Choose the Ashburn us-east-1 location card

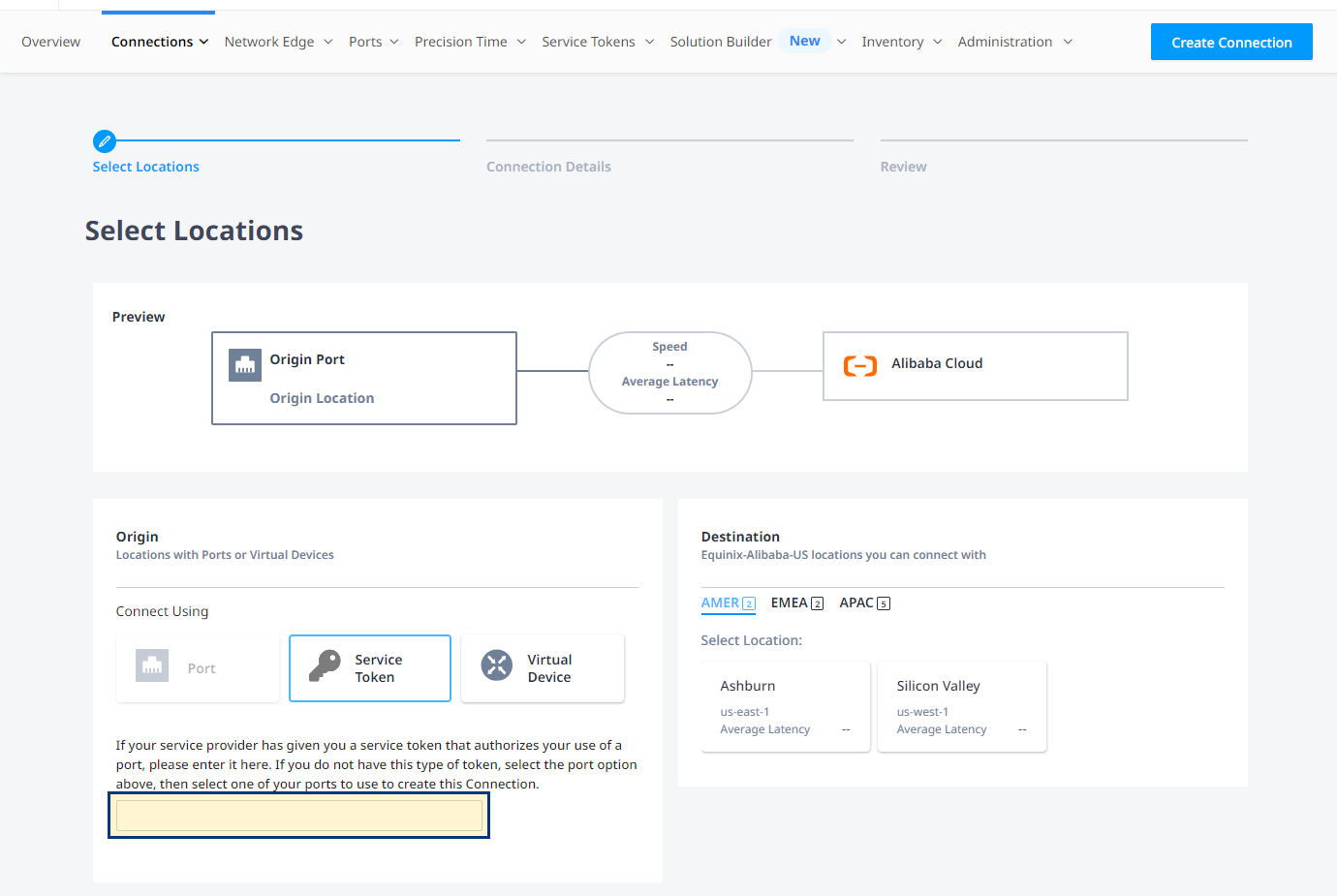786,707
